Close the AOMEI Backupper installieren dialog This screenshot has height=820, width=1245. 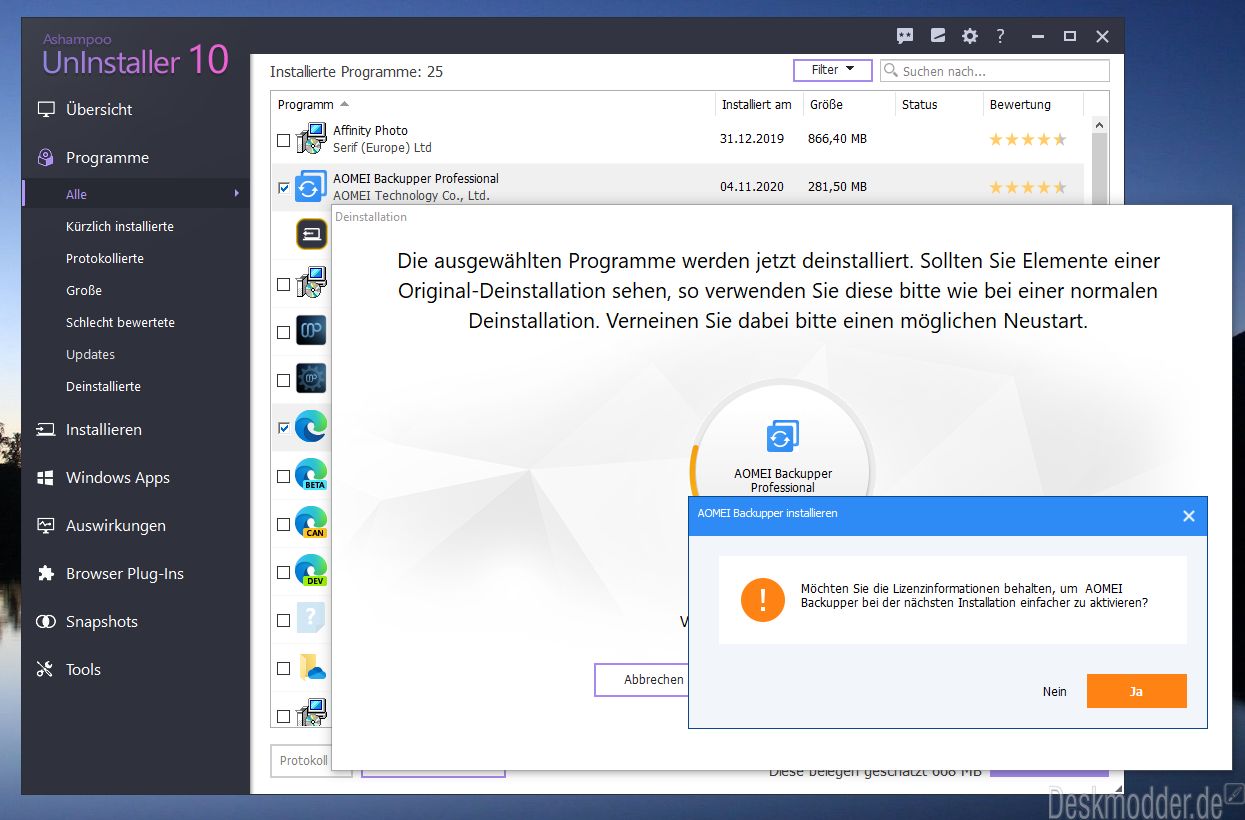tap(1188, 516)
